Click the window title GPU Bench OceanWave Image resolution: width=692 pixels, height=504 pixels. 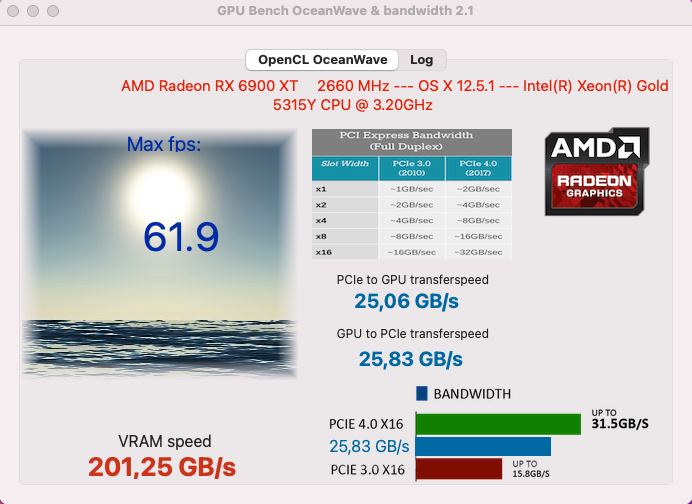(346, 11)
